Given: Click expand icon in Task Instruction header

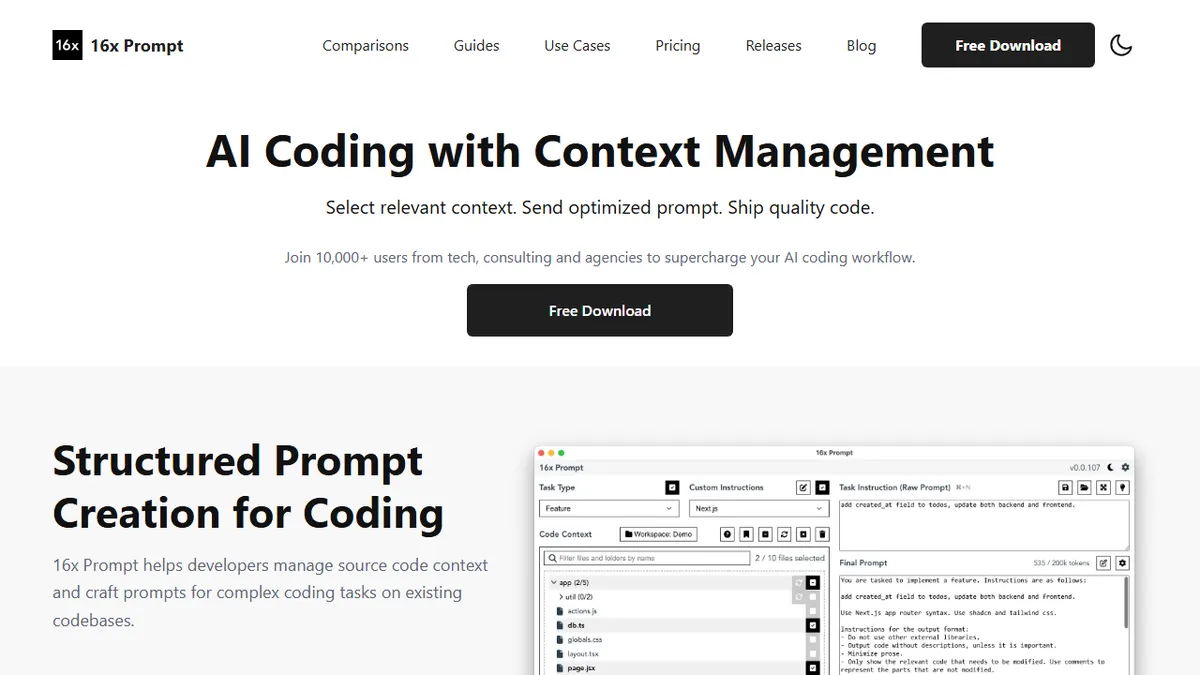Looking at the screenshot, I should (x=1103, y=488).
